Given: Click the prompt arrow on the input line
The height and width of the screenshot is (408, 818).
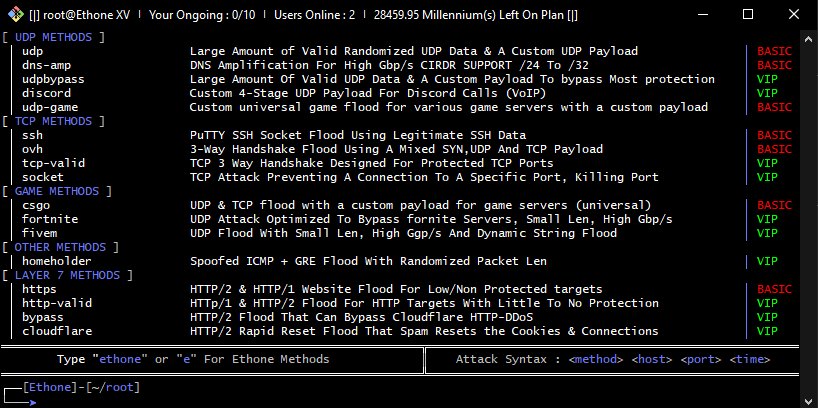Looking at the screenshot, I should [32, 402].
